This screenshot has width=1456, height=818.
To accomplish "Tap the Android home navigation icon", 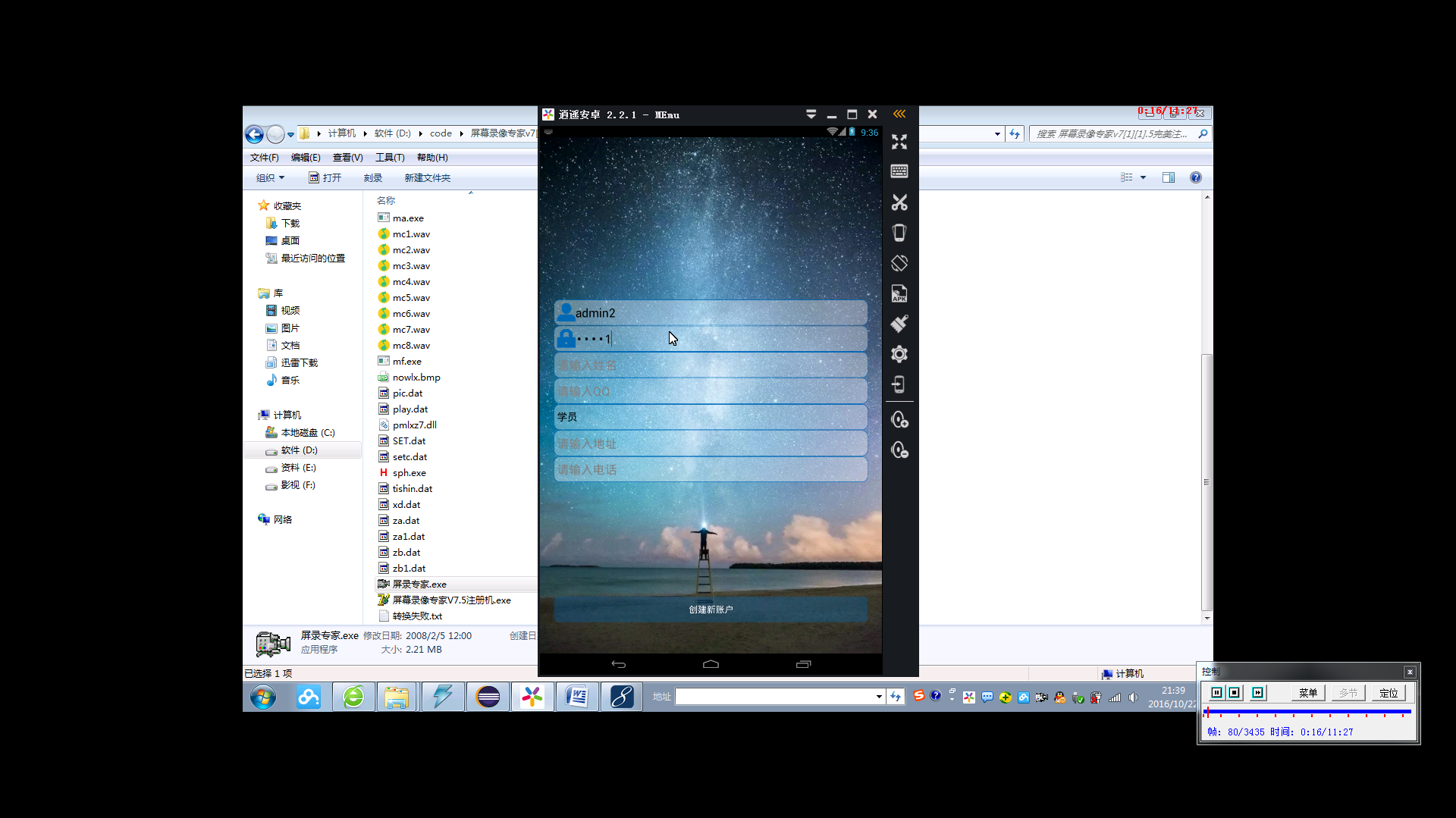I will click(711, 664).
